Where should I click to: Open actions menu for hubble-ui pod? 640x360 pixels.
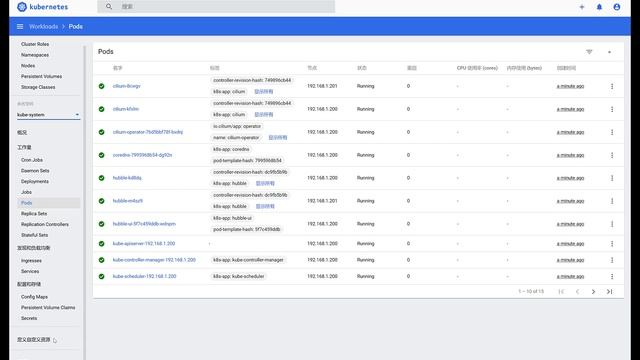click(612, 224)
